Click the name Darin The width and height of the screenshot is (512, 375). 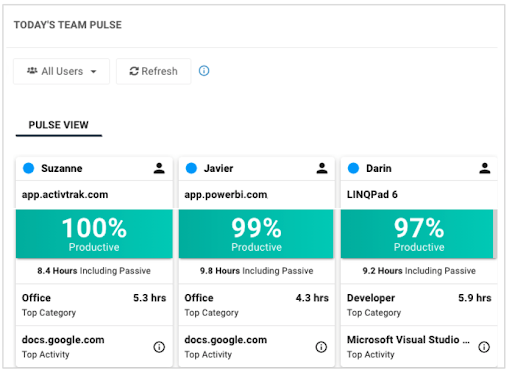click(379, 168)
